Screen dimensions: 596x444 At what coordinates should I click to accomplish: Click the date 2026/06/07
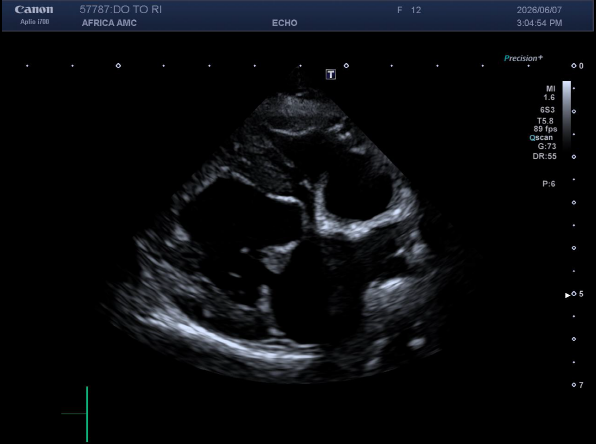click(539, 10)
